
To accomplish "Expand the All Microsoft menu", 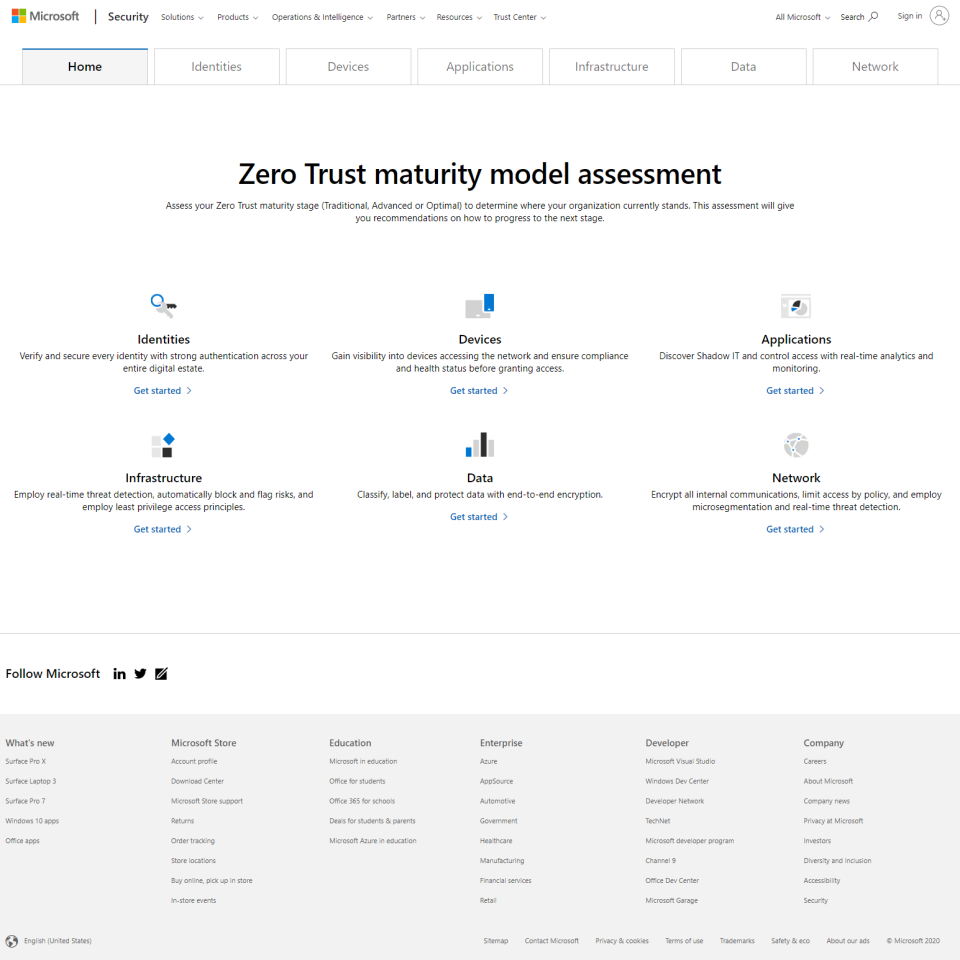I will 803,17.
